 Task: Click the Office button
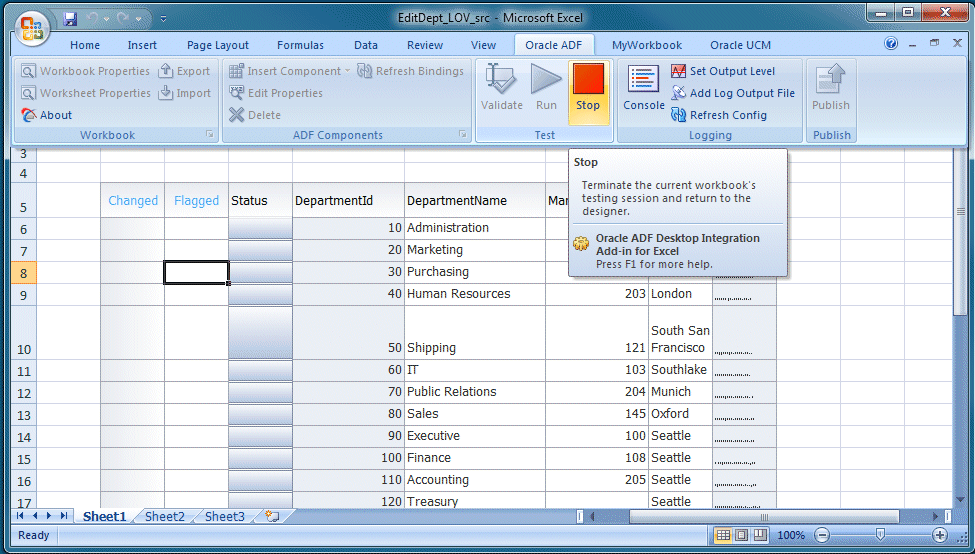[31, 27]
